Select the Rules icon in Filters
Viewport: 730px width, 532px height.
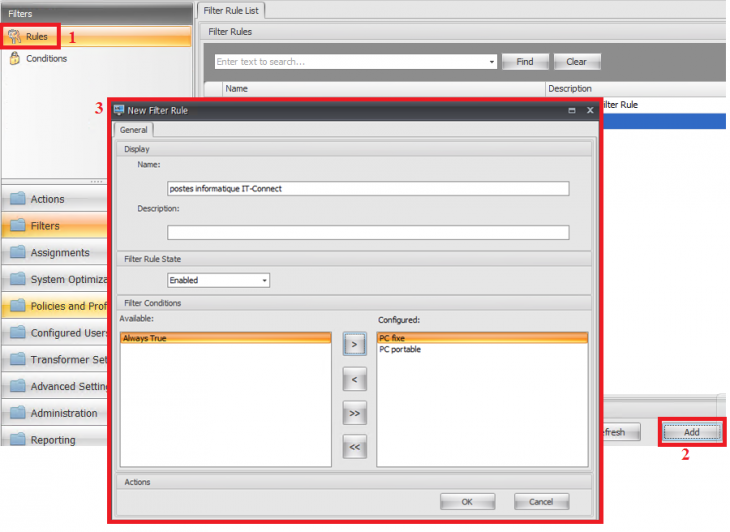click(14, 36)
